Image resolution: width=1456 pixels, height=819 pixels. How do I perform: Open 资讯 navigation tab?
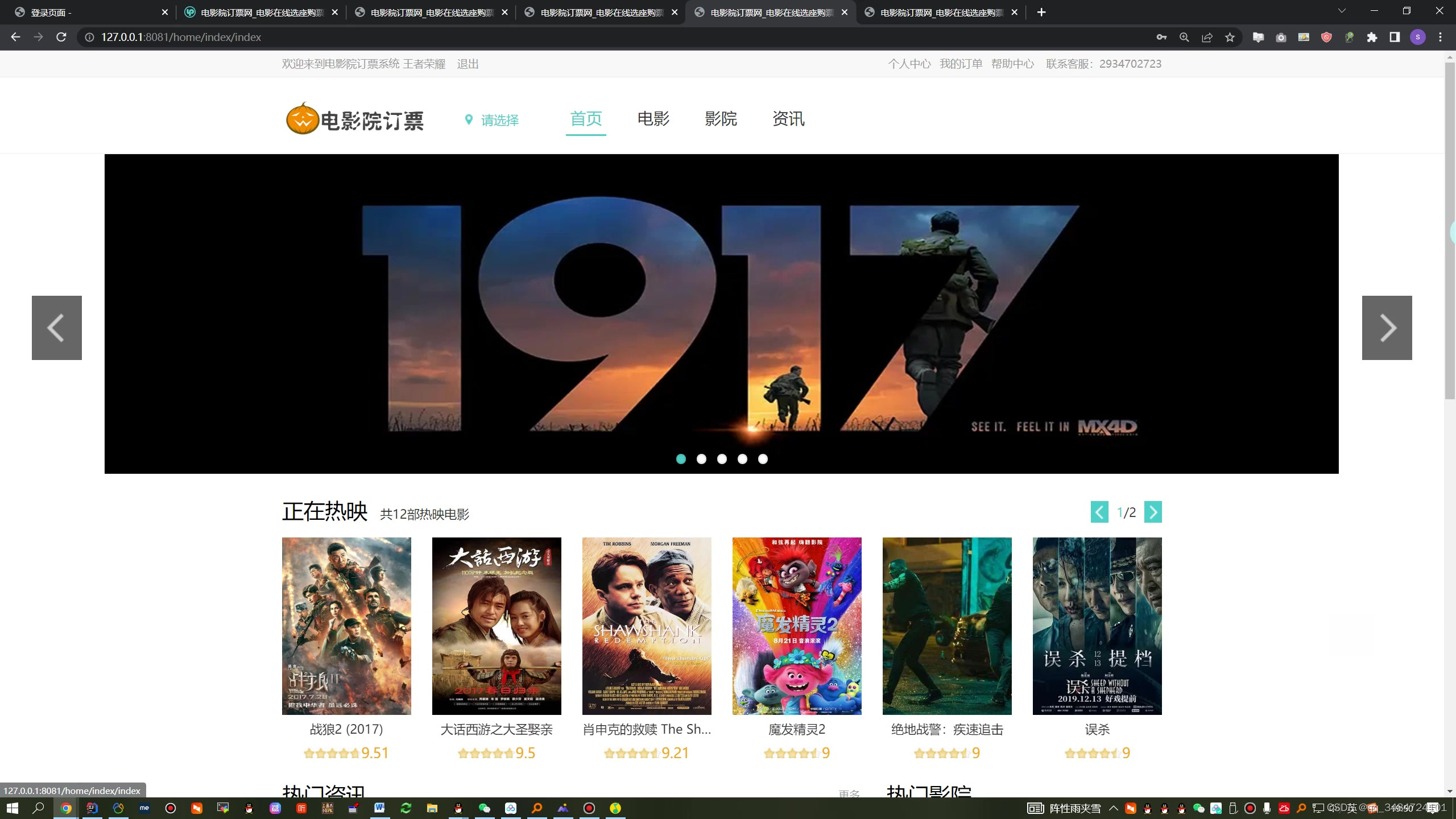click(x=788, y=118)
